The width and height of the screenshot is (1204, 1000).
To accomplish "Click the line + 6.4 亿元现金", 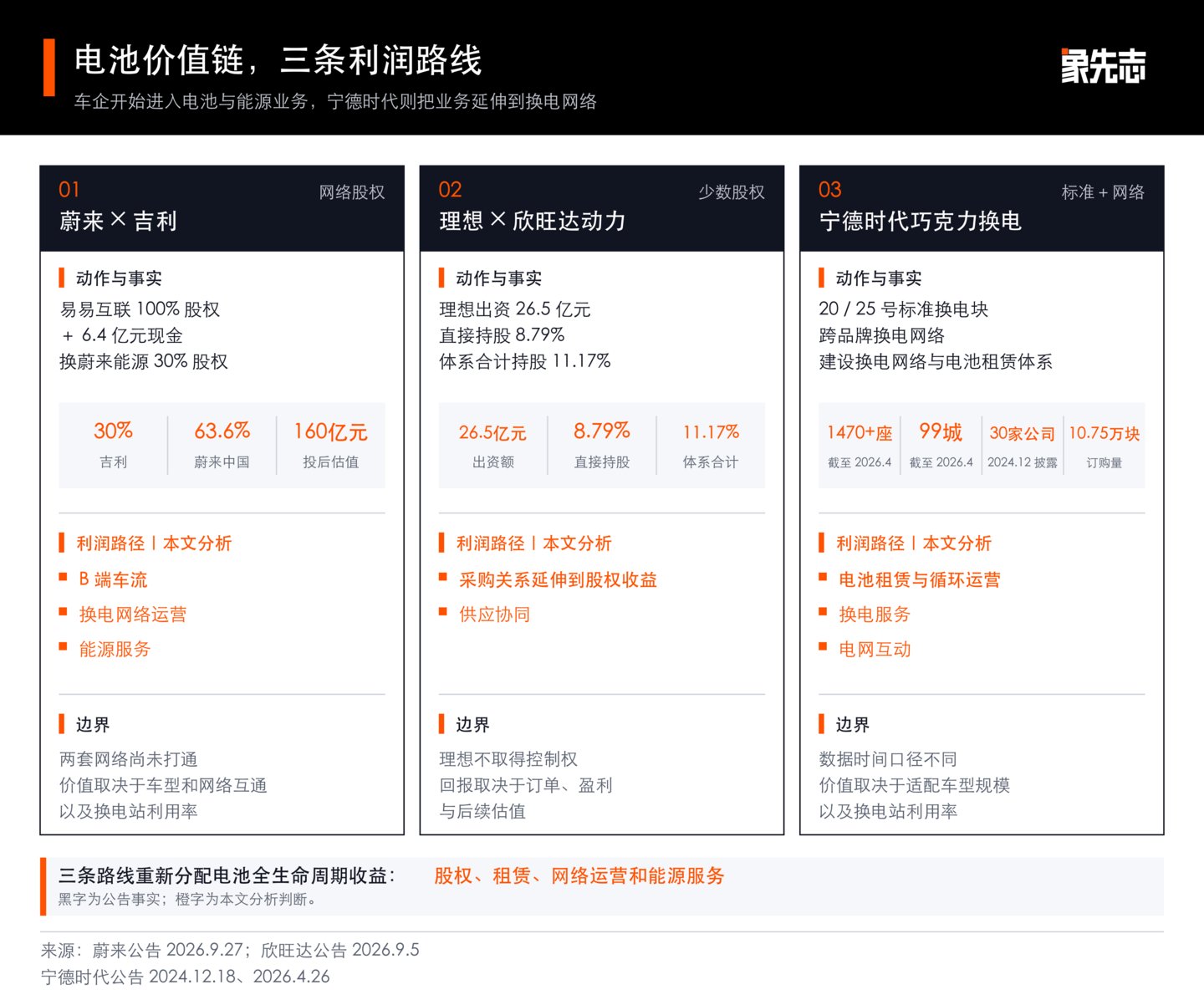I will point(122,335).
